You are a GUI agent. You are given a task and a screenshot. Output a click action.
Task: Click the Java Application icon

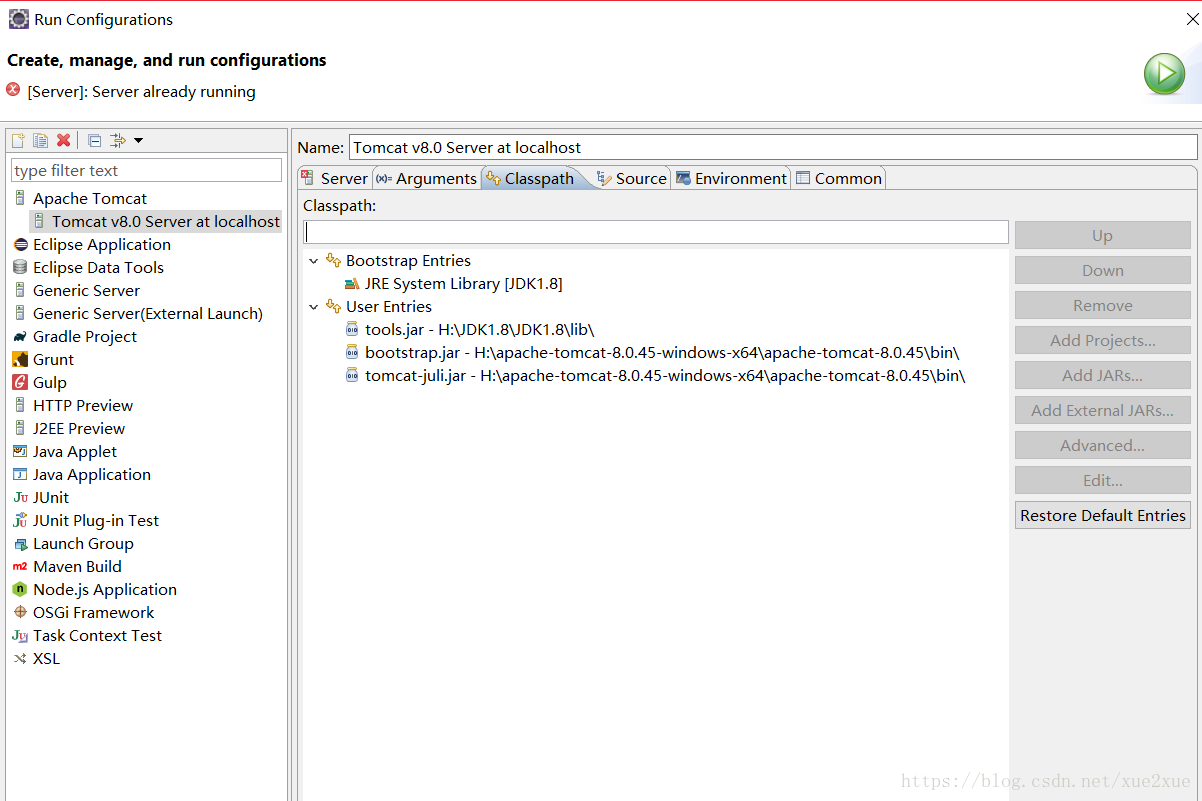point(21,474)
